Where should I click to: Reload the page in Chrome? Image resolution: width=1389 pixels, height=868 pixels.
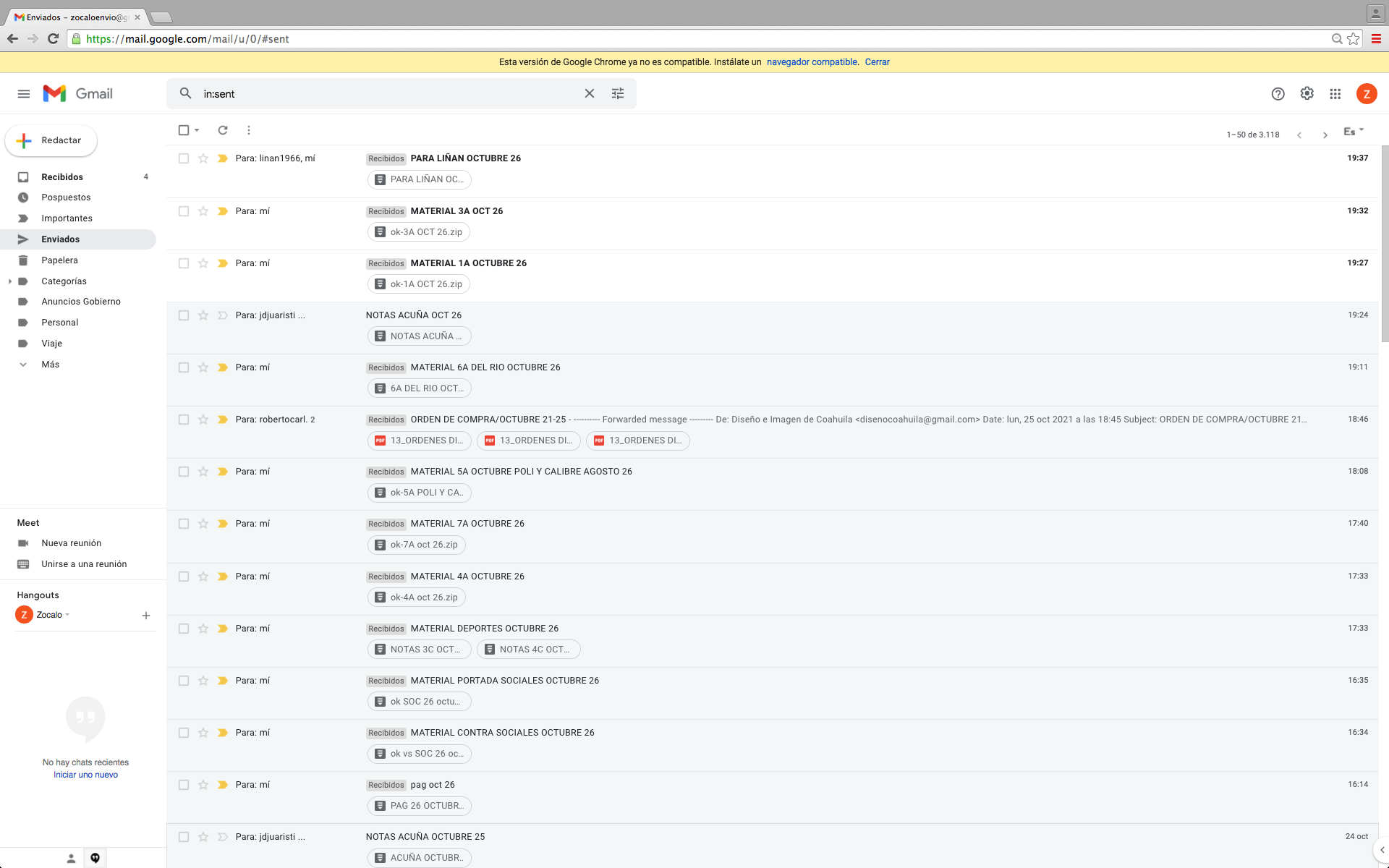click(x=53, y=39)
